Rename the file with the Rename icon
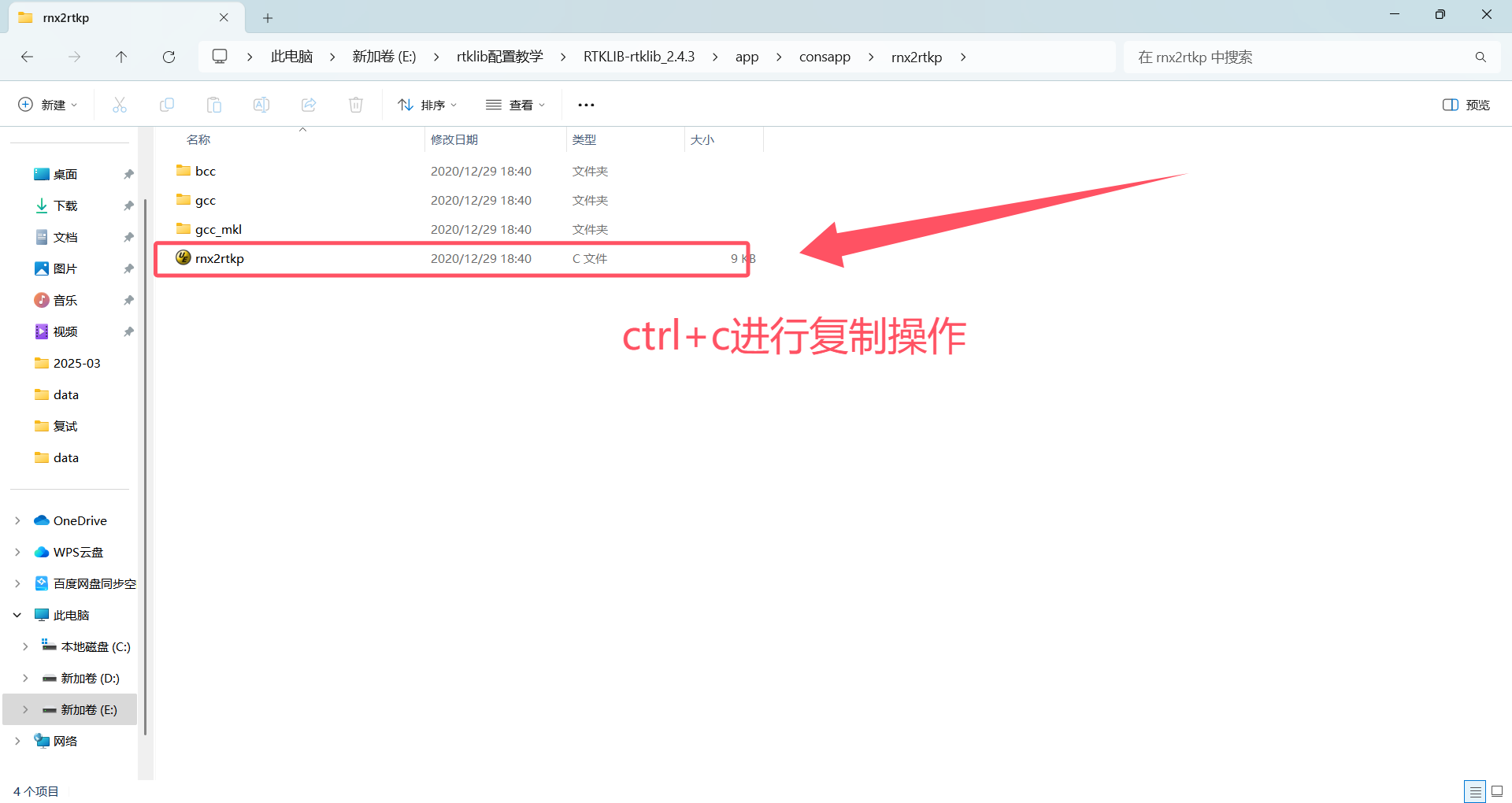1512x803 pixels. coord(261,104)
